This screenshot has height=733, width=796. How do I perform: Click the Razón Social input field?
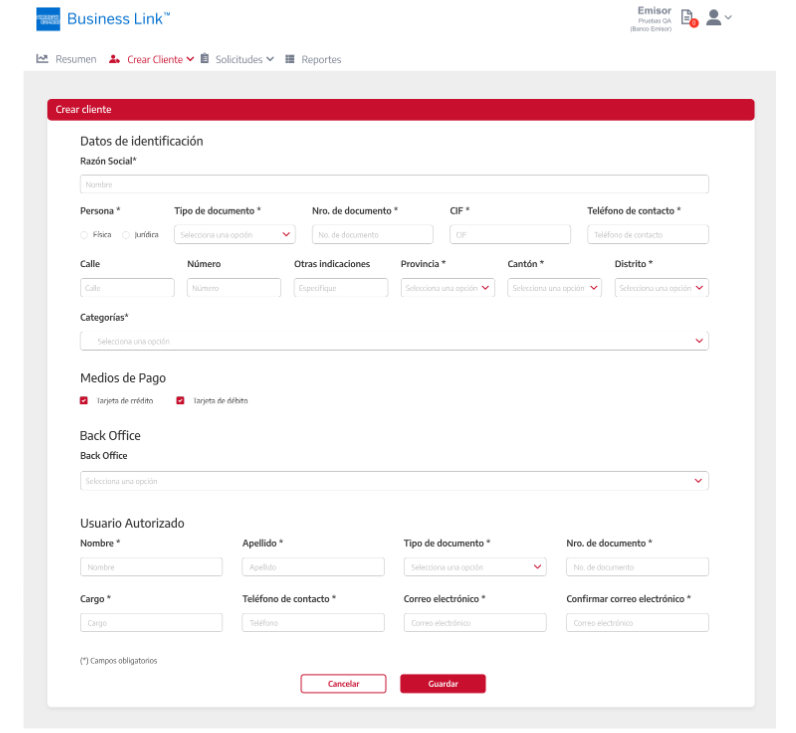click(394, 184)
